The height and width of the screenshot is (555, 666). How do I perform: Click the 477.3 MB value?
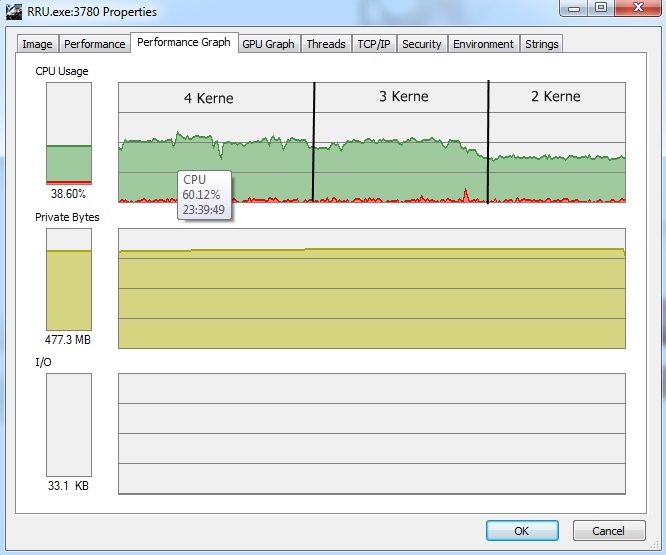coord(68,340)
